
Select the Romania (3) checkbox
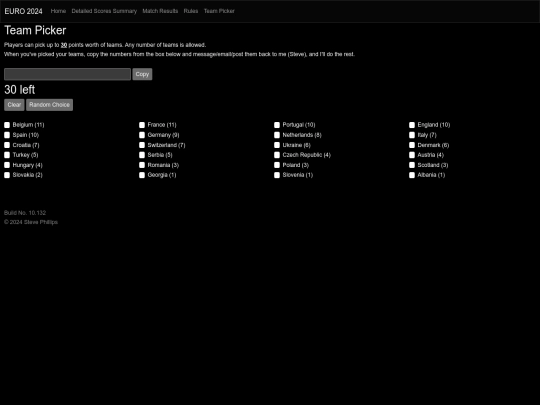[142, 165]
